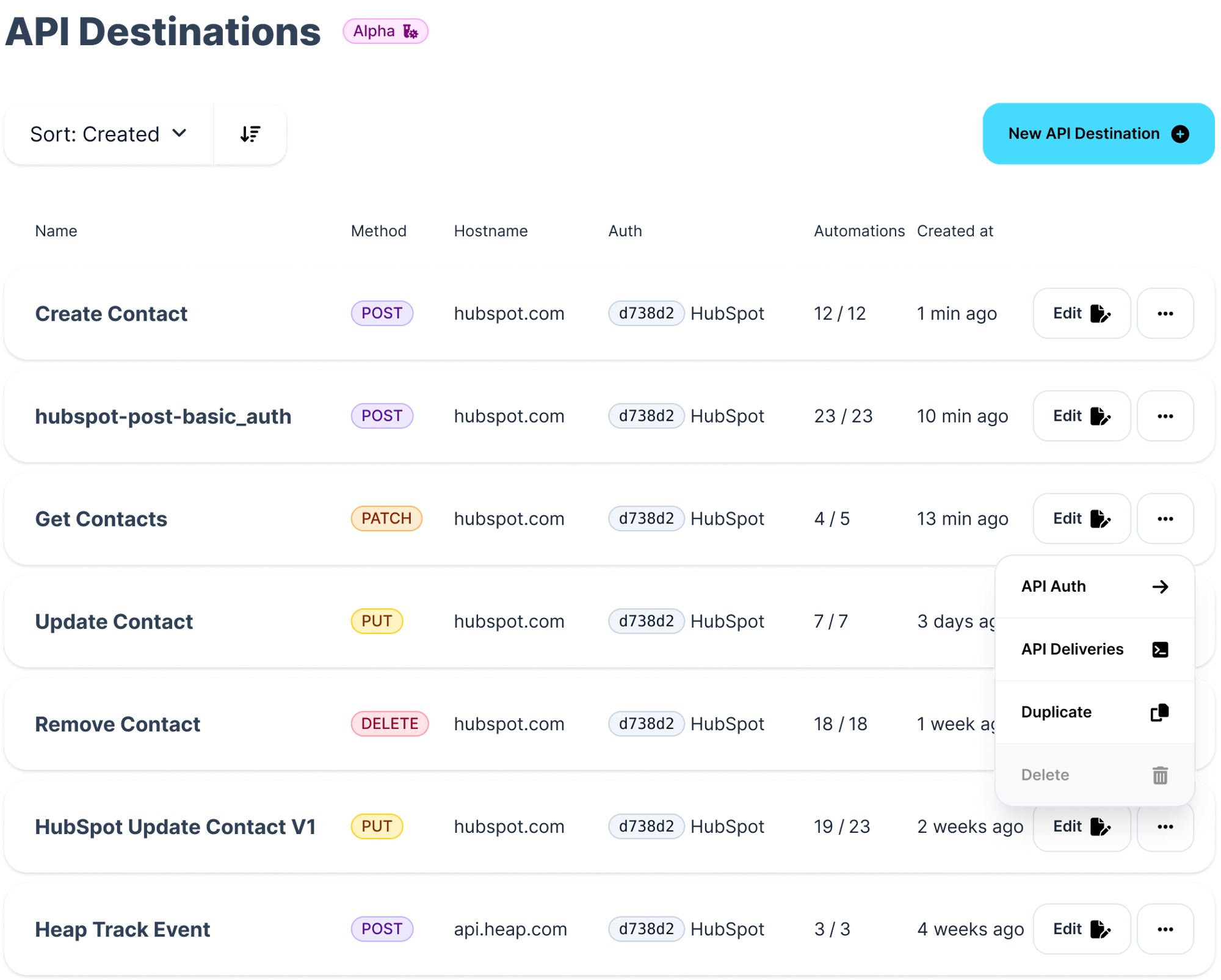Edit the Heap Track Event destination
This screenshot has height=980, width=1221.
[1081, 929]
